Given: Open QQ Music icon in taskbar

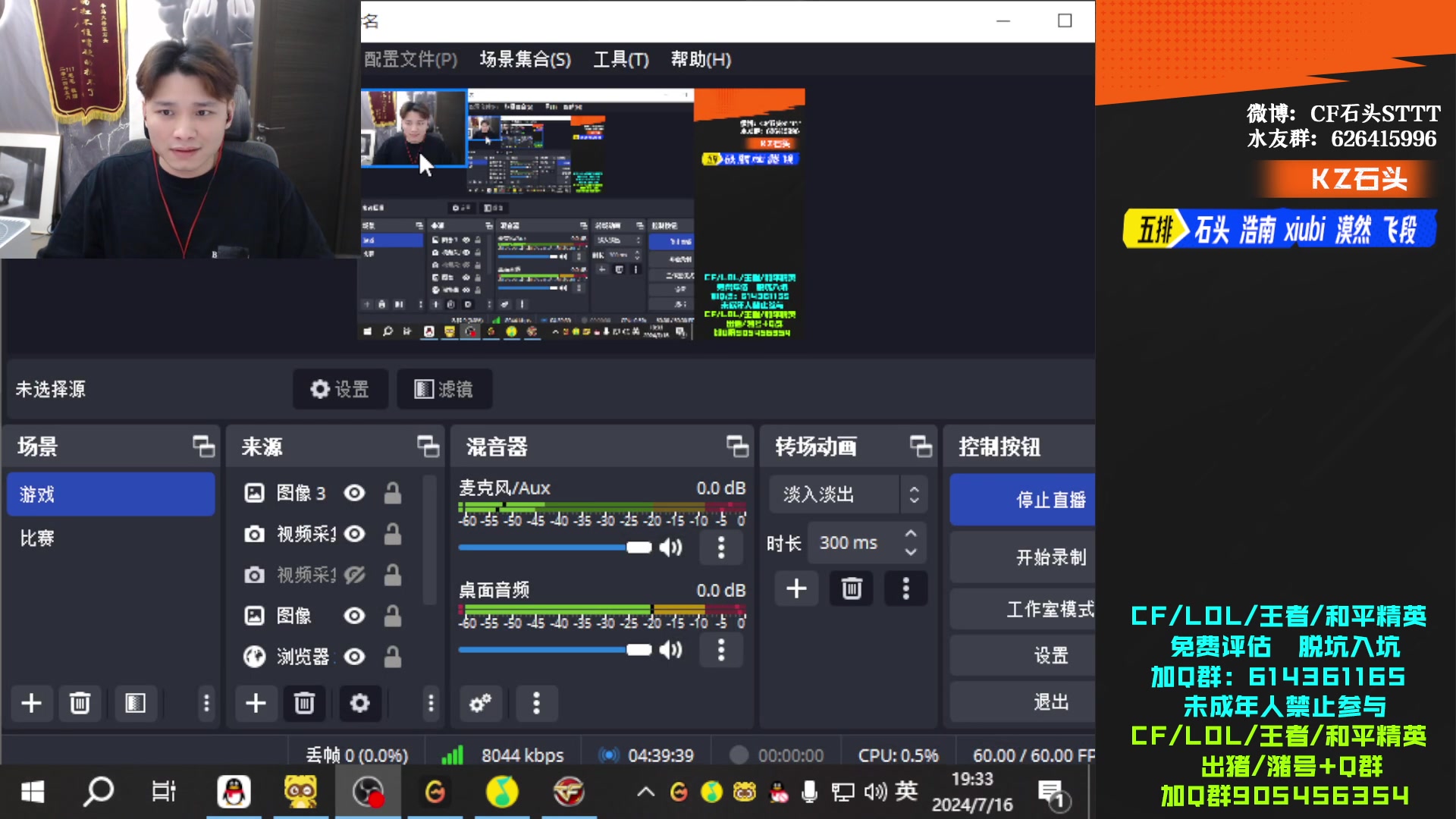Looking at the screenshot, I should pyautogui.click(x=502, y=792).
